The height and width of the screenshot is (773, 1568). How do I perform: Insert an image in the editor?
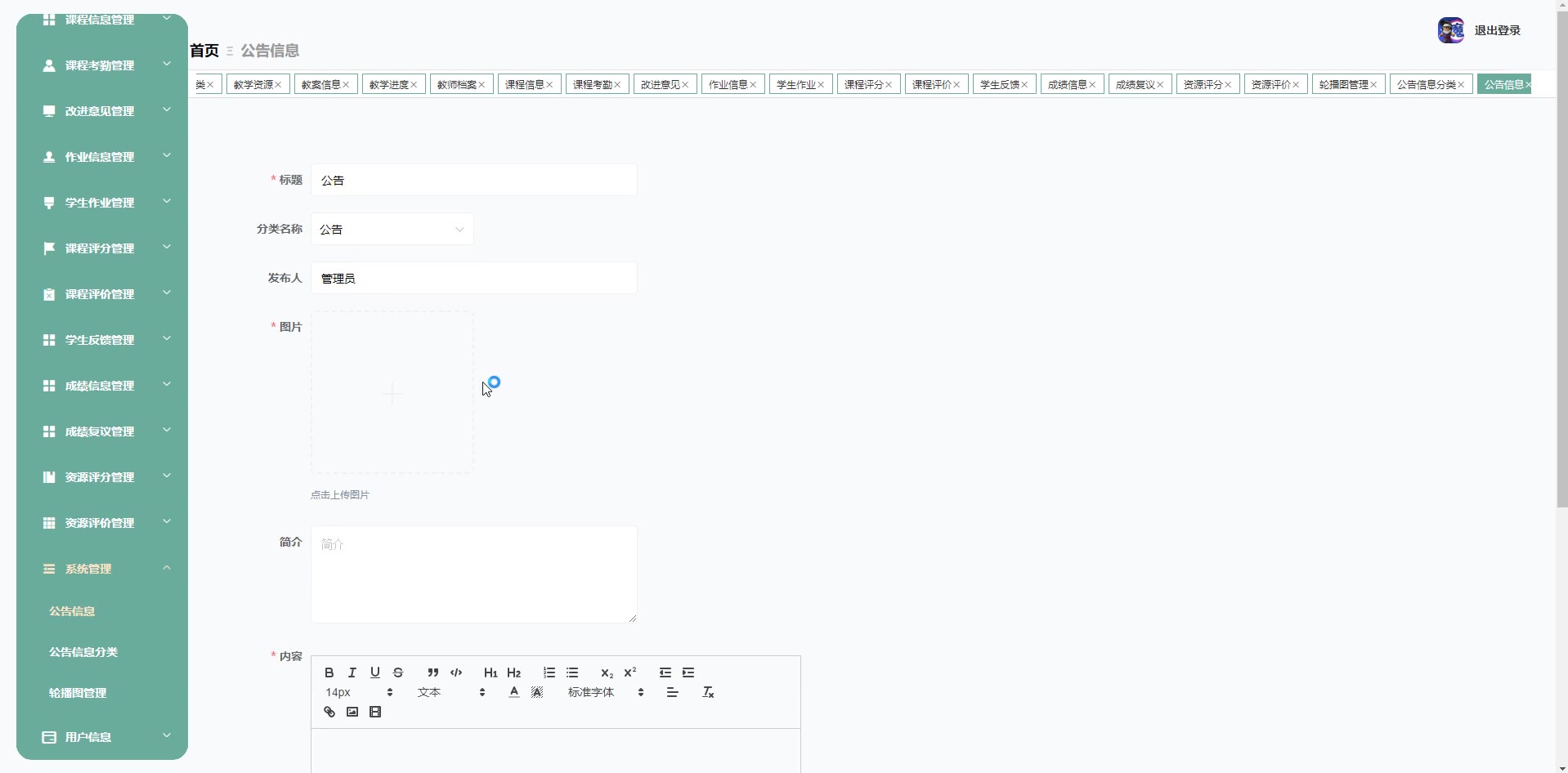click(x=352, y=712)
